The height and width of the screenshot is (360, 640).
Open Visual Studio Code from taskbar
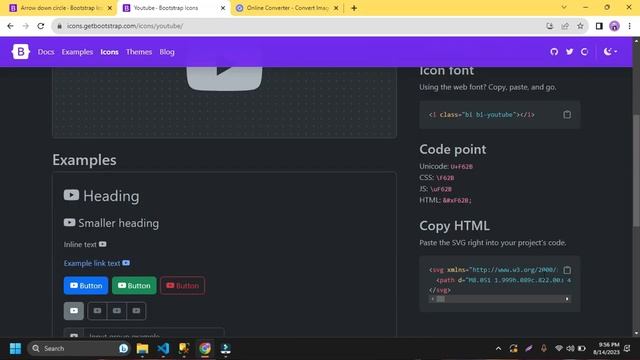tap(163, 349)
